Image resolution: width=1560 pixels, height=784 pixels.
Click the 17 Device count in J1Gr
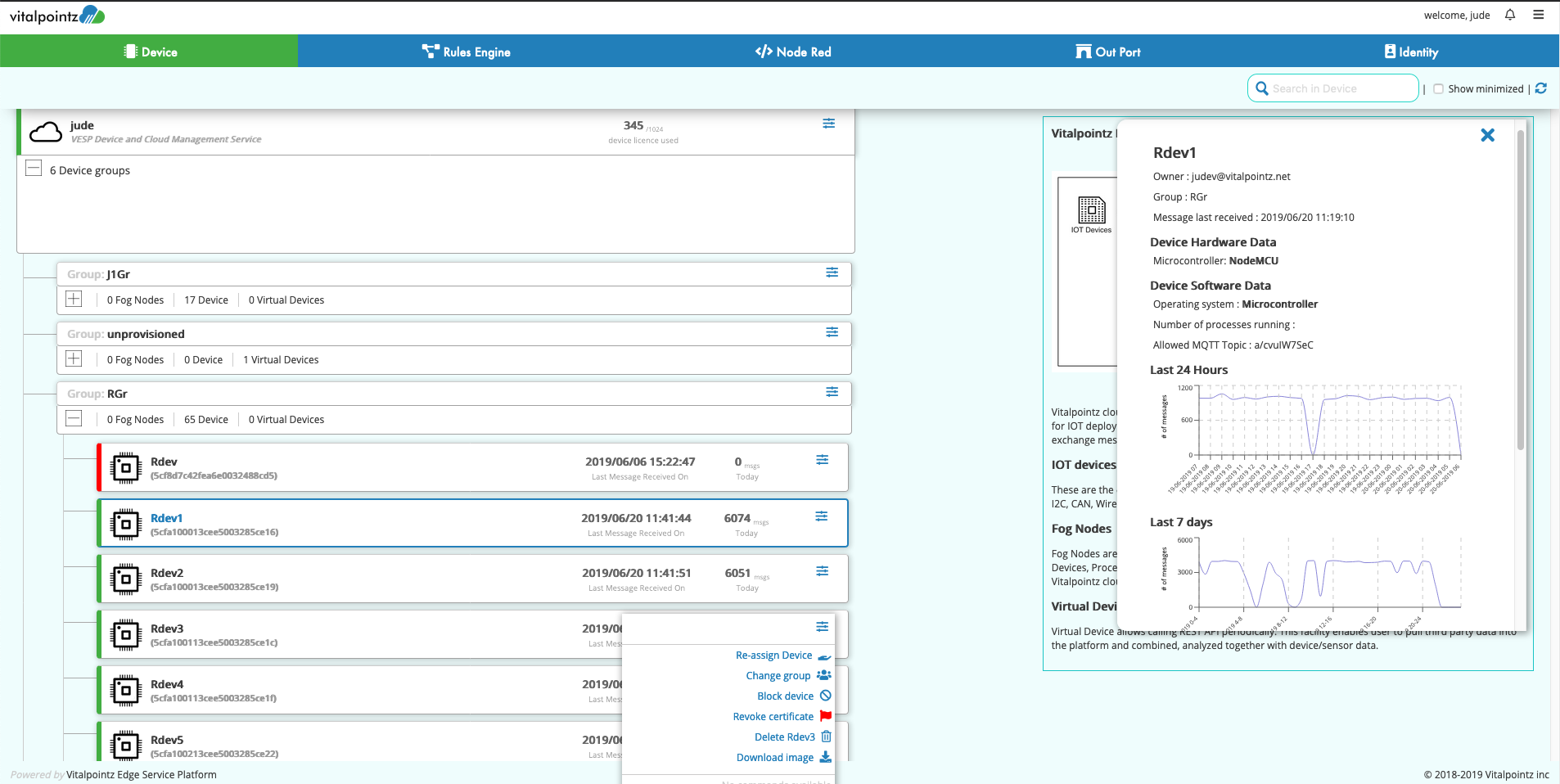(x=206, y=300)
